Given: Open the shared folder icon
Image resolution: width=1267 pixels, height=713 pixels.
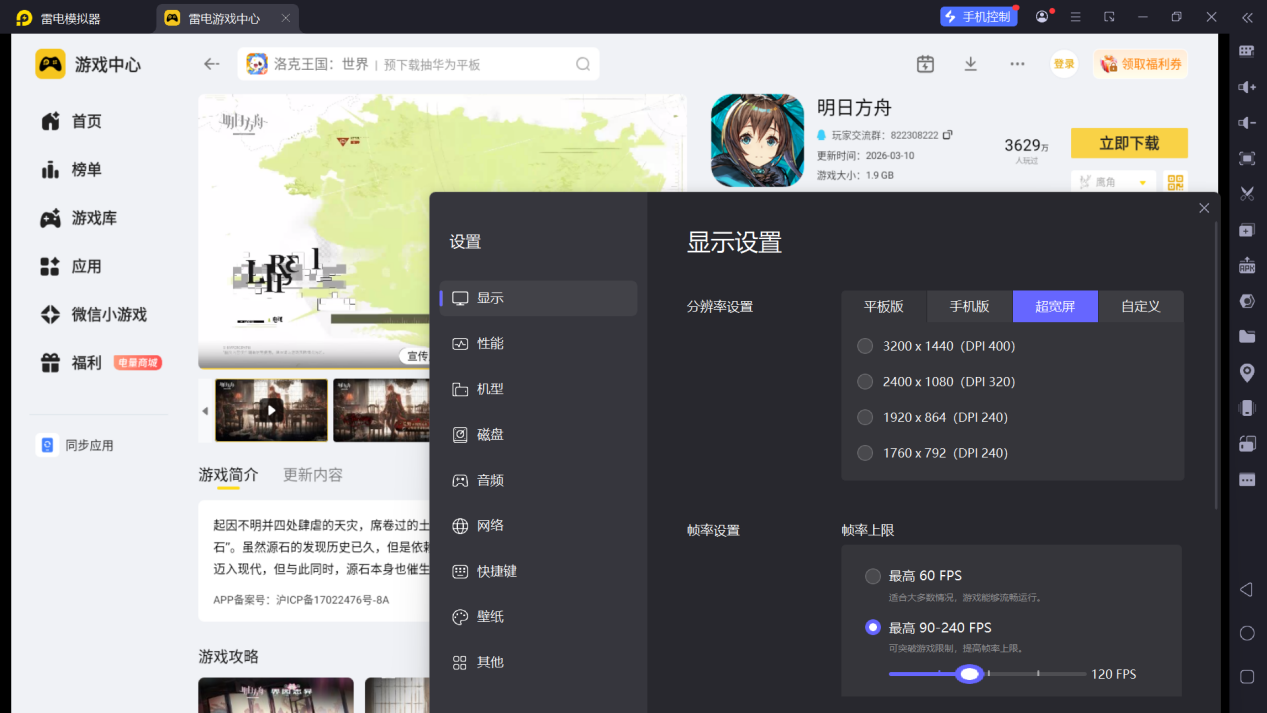Looking at the screenshot, I should pyautogui.click(x=1246, y=336).
